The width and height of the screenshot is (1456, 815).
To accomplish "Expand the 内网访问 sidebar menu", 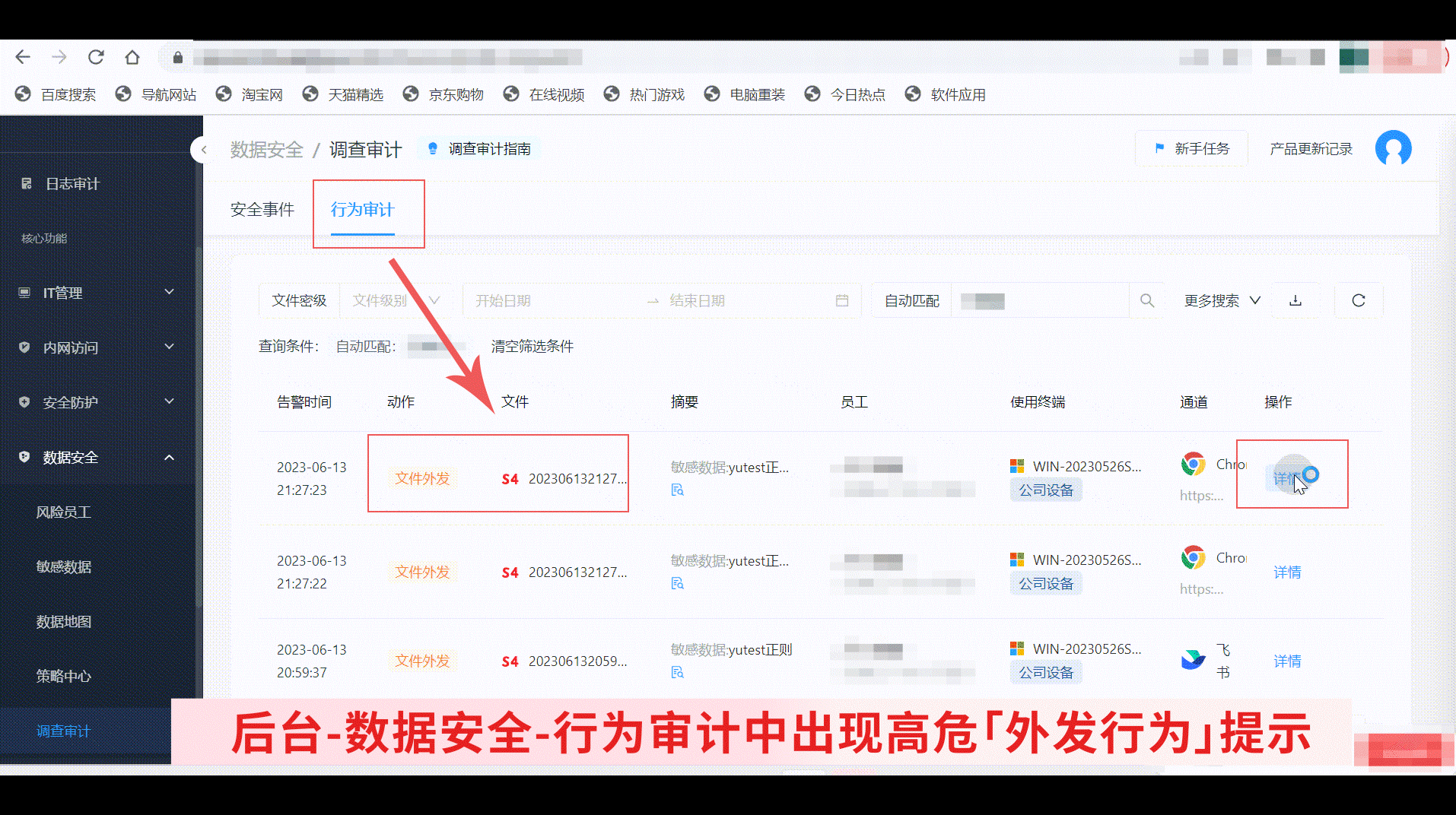I will click(97, 347).
